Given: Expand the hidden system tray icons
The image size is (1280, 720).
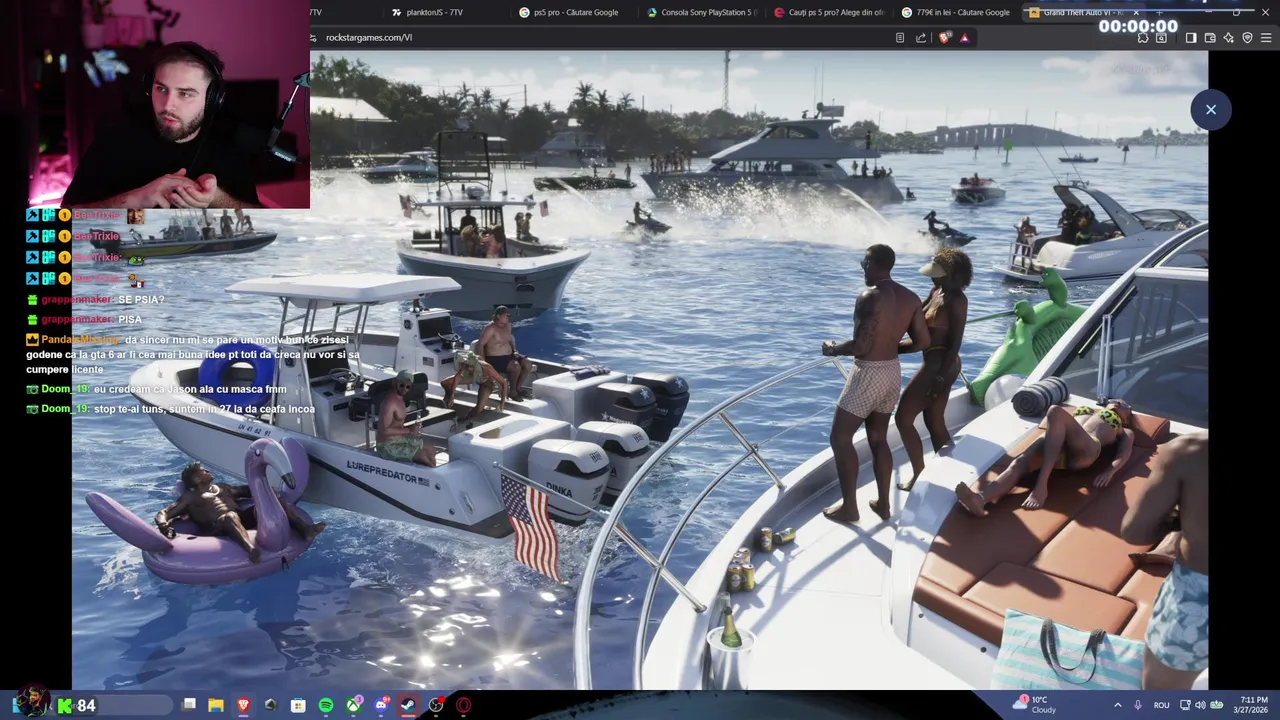Looking at the screenshot, I should (x=1118, y=705).
